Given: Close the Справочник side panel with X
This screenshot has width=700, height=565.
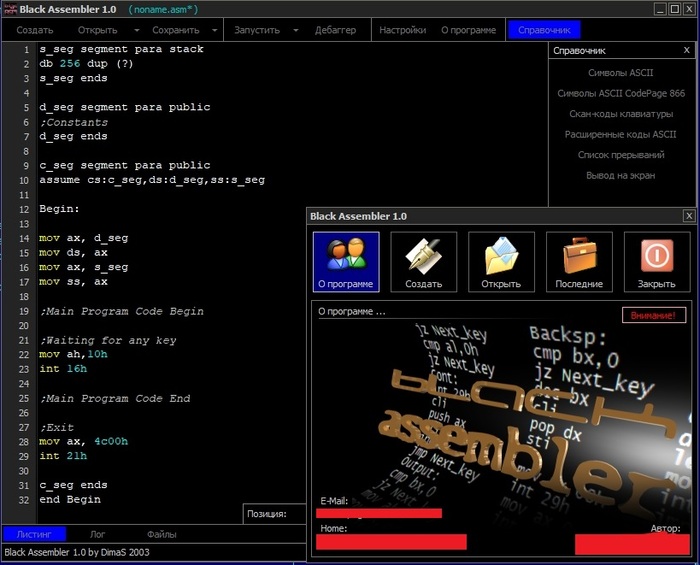Looking at the screenshot, I should (x=684, y=49).
